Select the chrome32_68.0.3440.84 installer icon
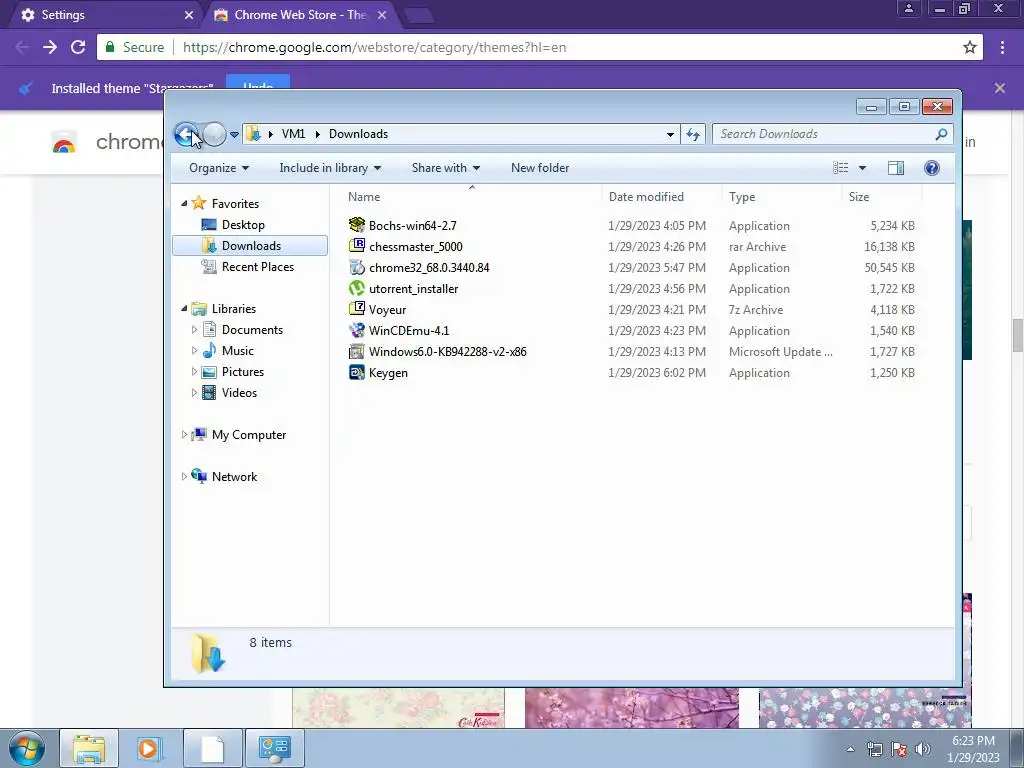The width and height of the screenshot is (1024, 768). [357, 267]
